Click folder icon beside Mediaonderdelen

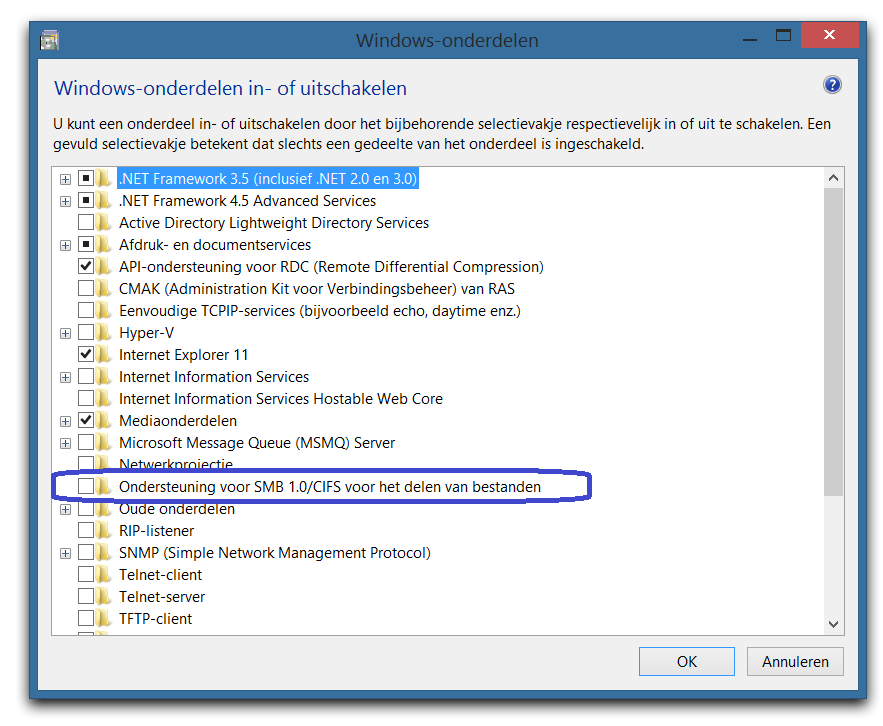point(103,420)
